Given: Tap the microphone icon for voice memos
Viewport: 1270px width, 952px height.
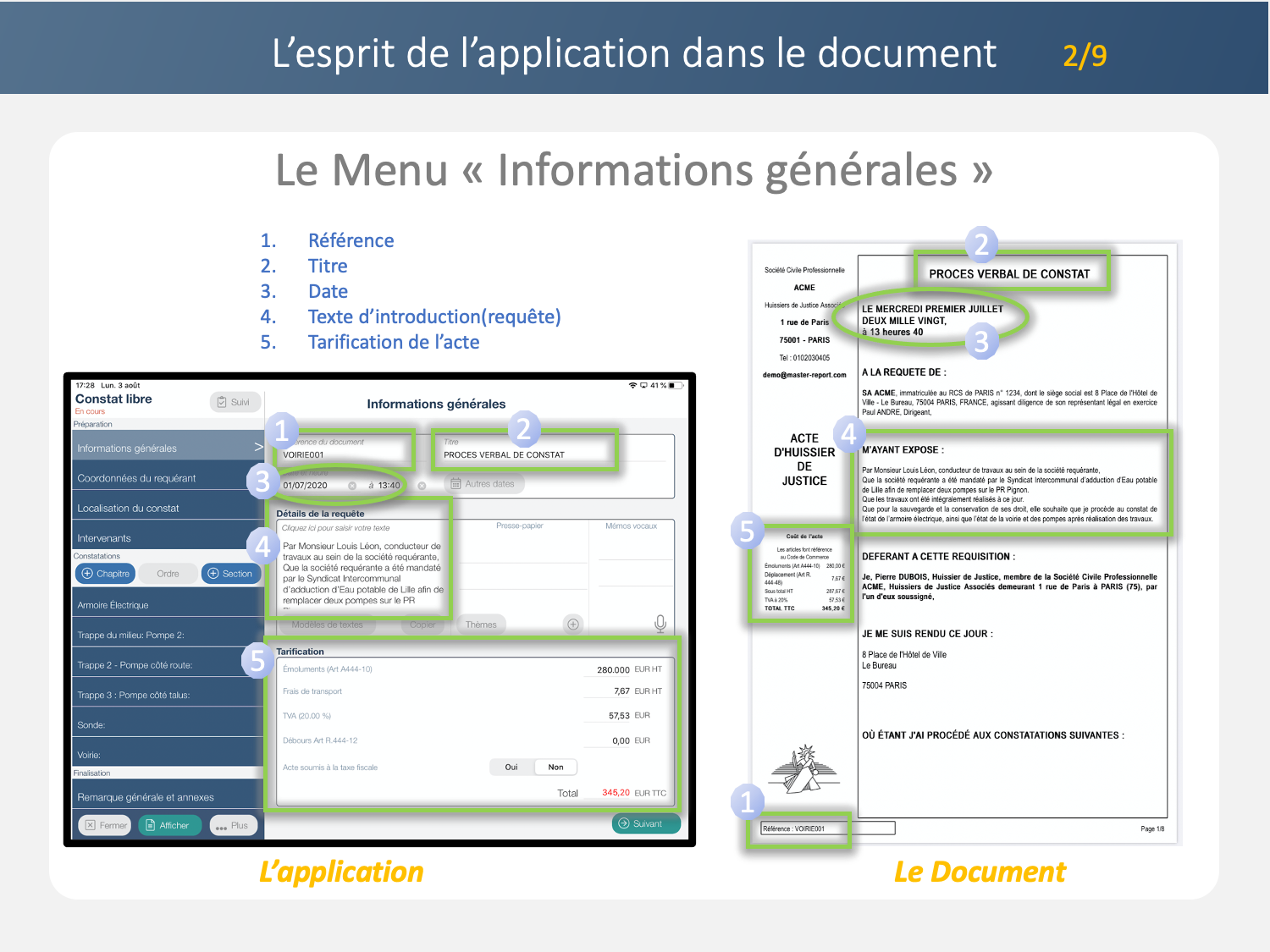Looking at the screenshot, I should (660, 624).
